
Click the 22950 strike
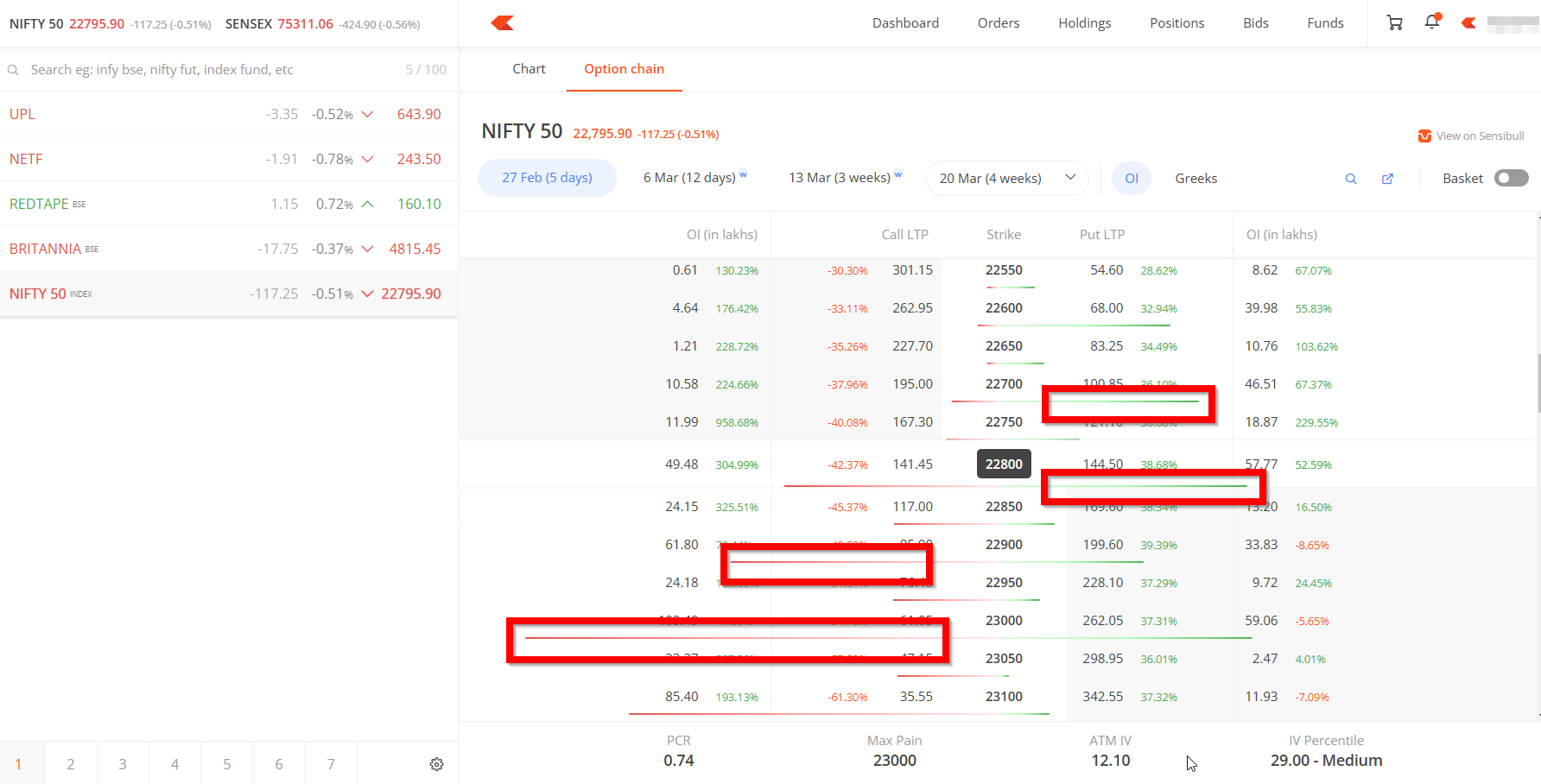[1004, 583]
